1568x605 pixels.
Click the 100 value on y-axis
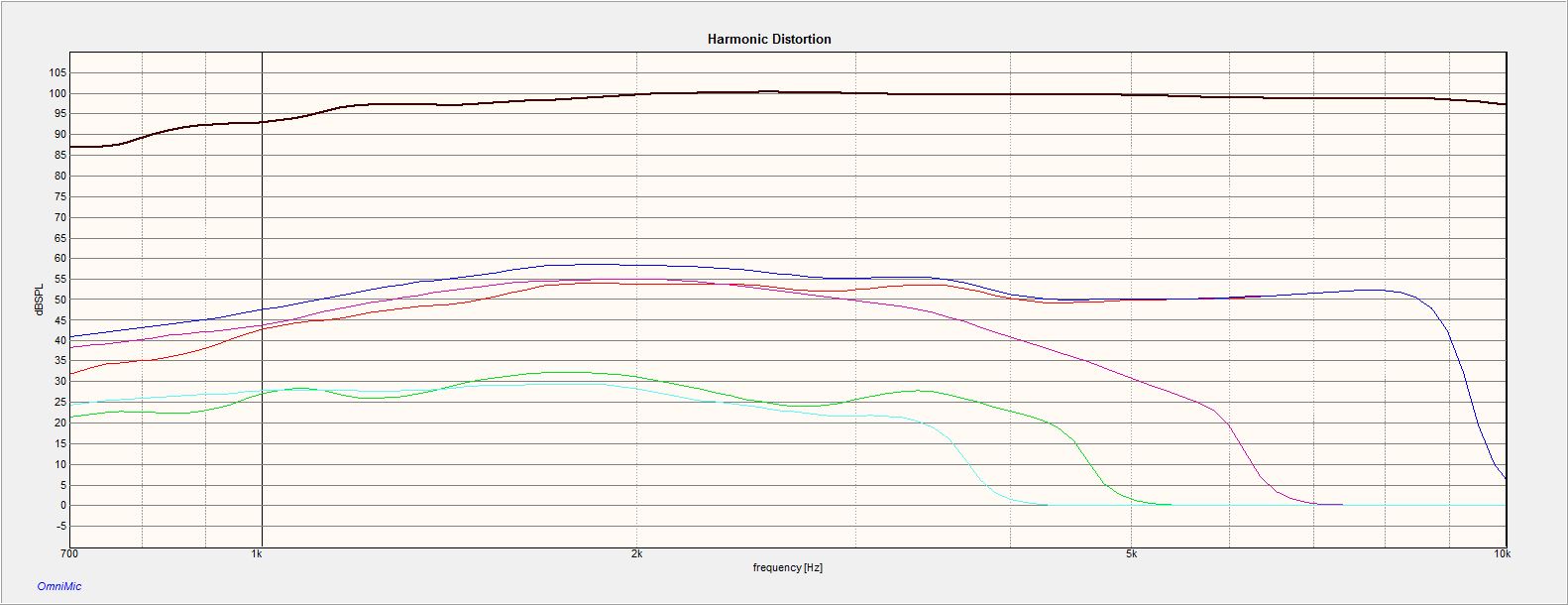click(57, 93)
